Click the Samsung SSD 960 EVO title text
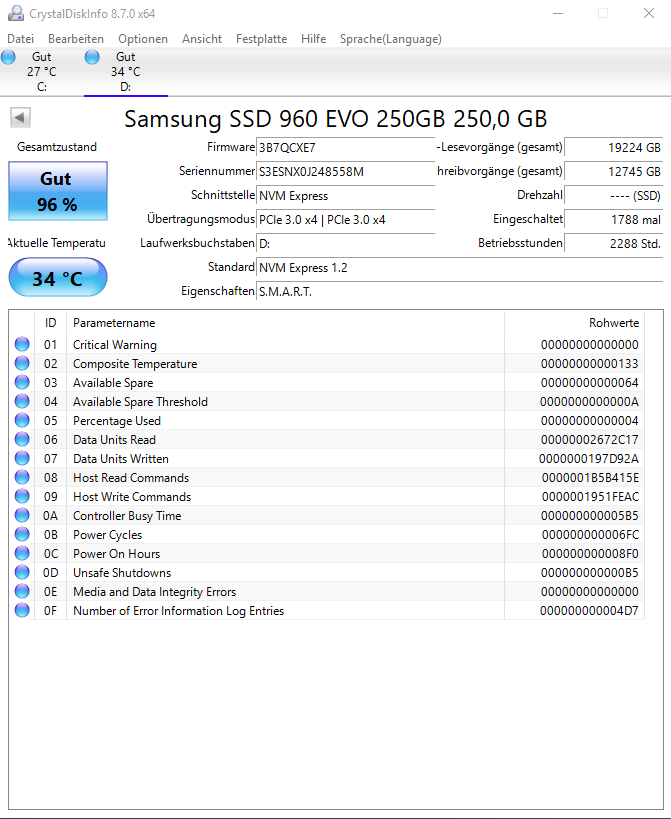 pyautogui.click(x=335, y=119)
